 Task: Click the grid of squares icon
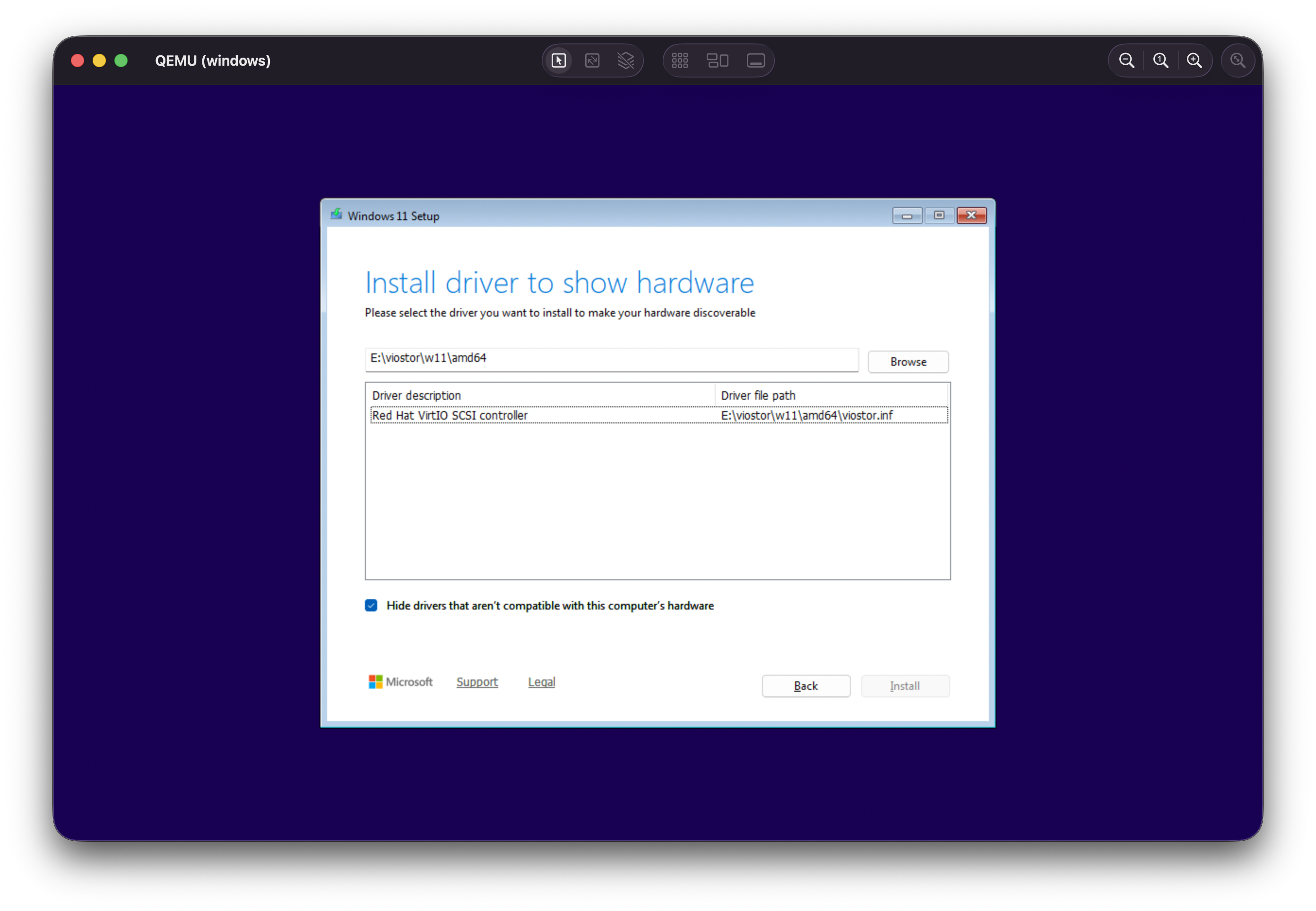679,60
